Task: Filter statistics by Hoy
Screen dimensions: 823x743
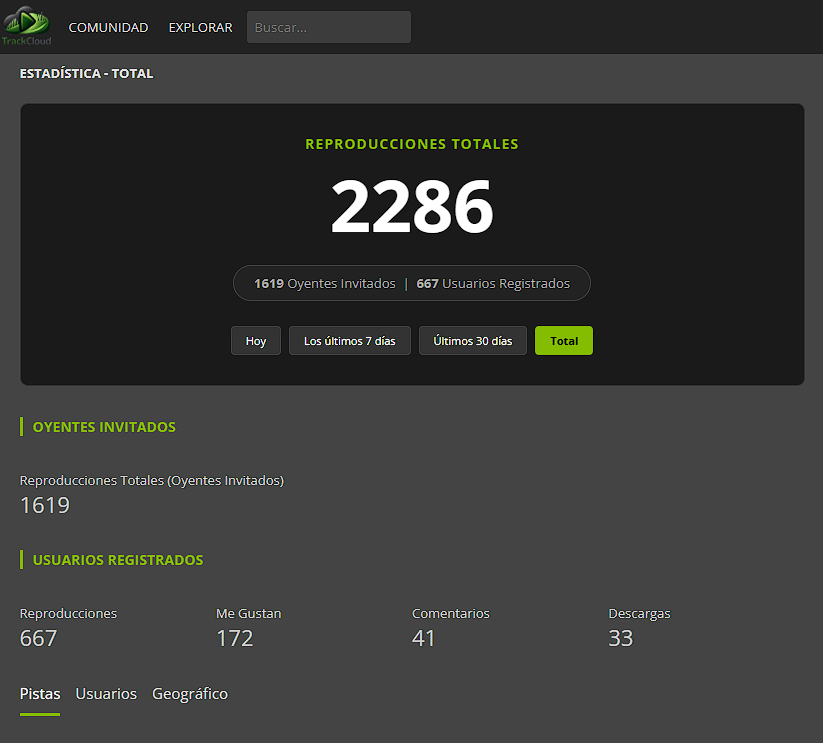Action: tap(256, 341)
